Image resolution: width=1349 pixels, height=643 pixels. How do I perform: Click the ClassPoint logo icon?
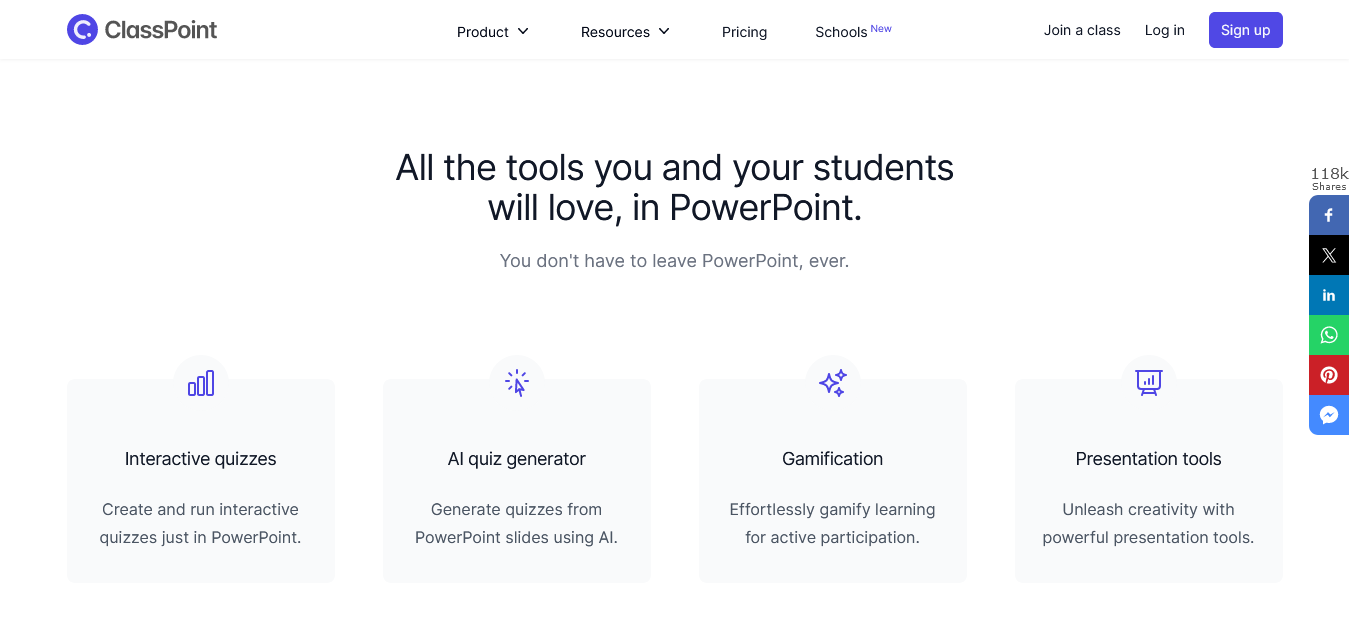[x=82, y=30]
